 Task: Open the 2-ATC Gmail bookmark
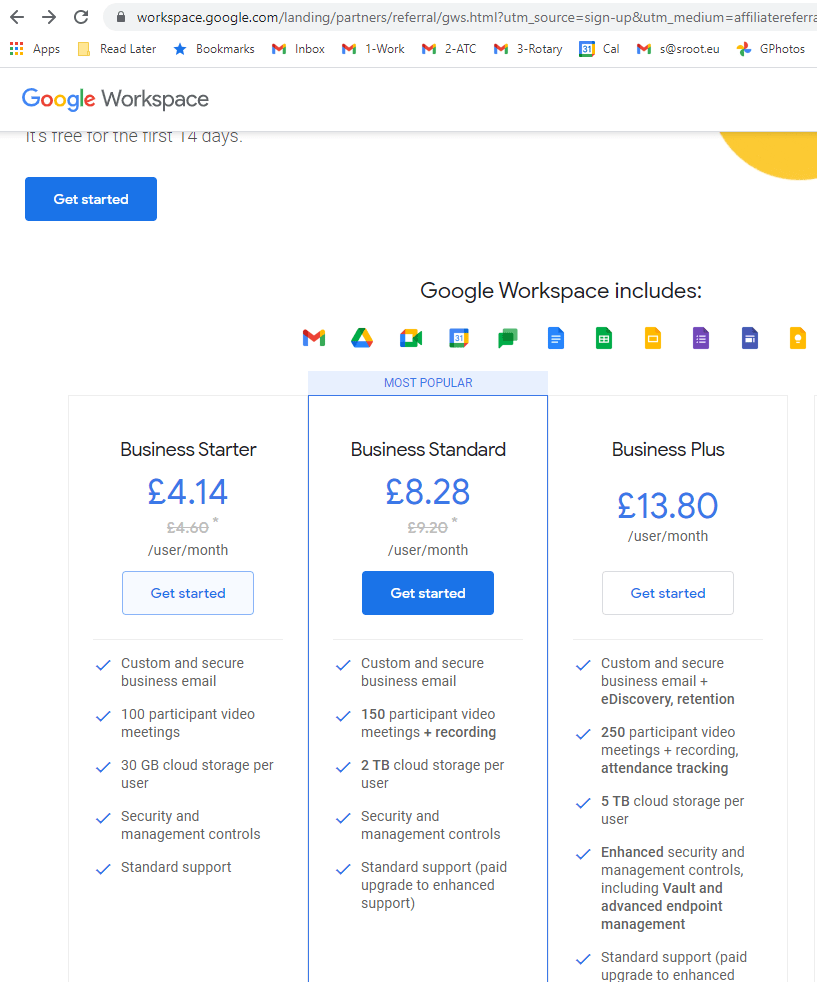[449, 49]
